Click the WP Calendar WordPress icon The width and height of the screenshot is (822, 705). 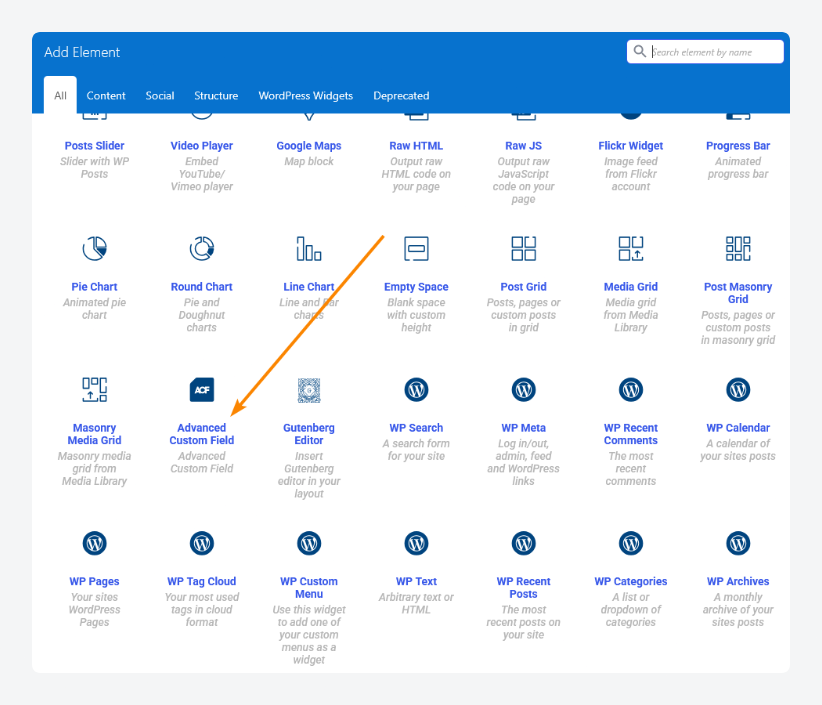pyautogui.click(x=738, y=389)
